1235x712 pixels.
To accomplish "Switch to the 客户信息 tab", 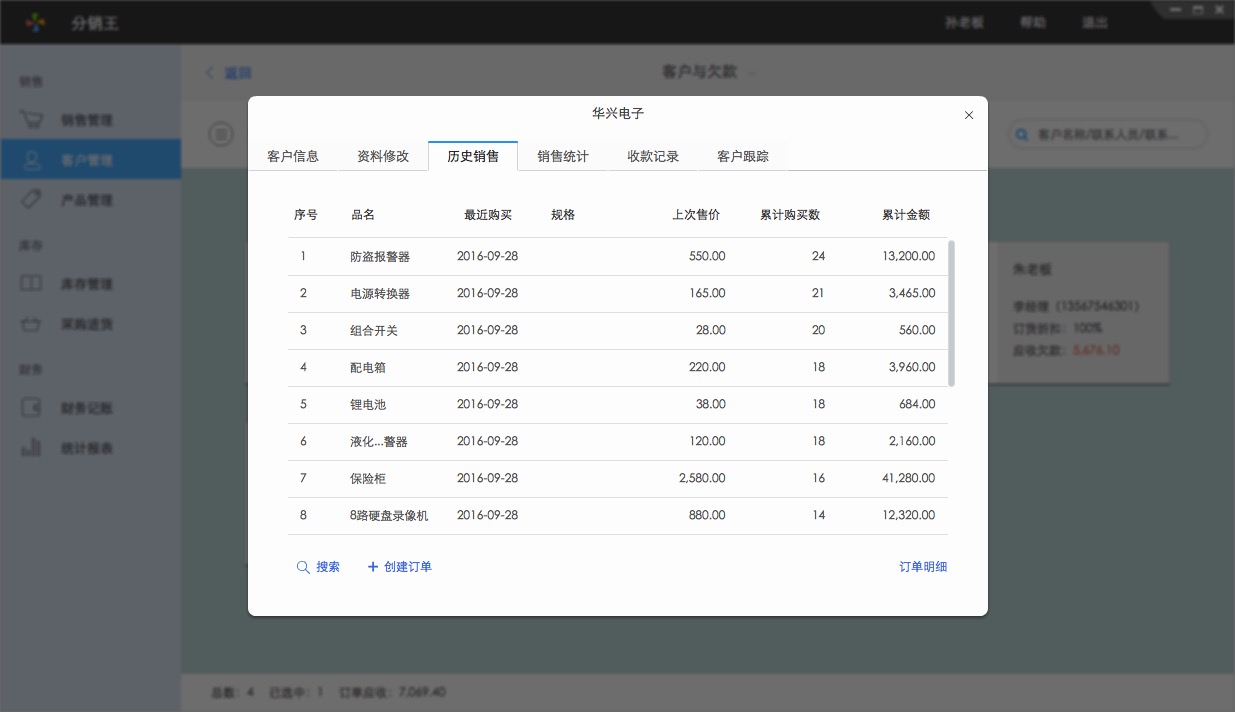I will click(x=293, y=156).
